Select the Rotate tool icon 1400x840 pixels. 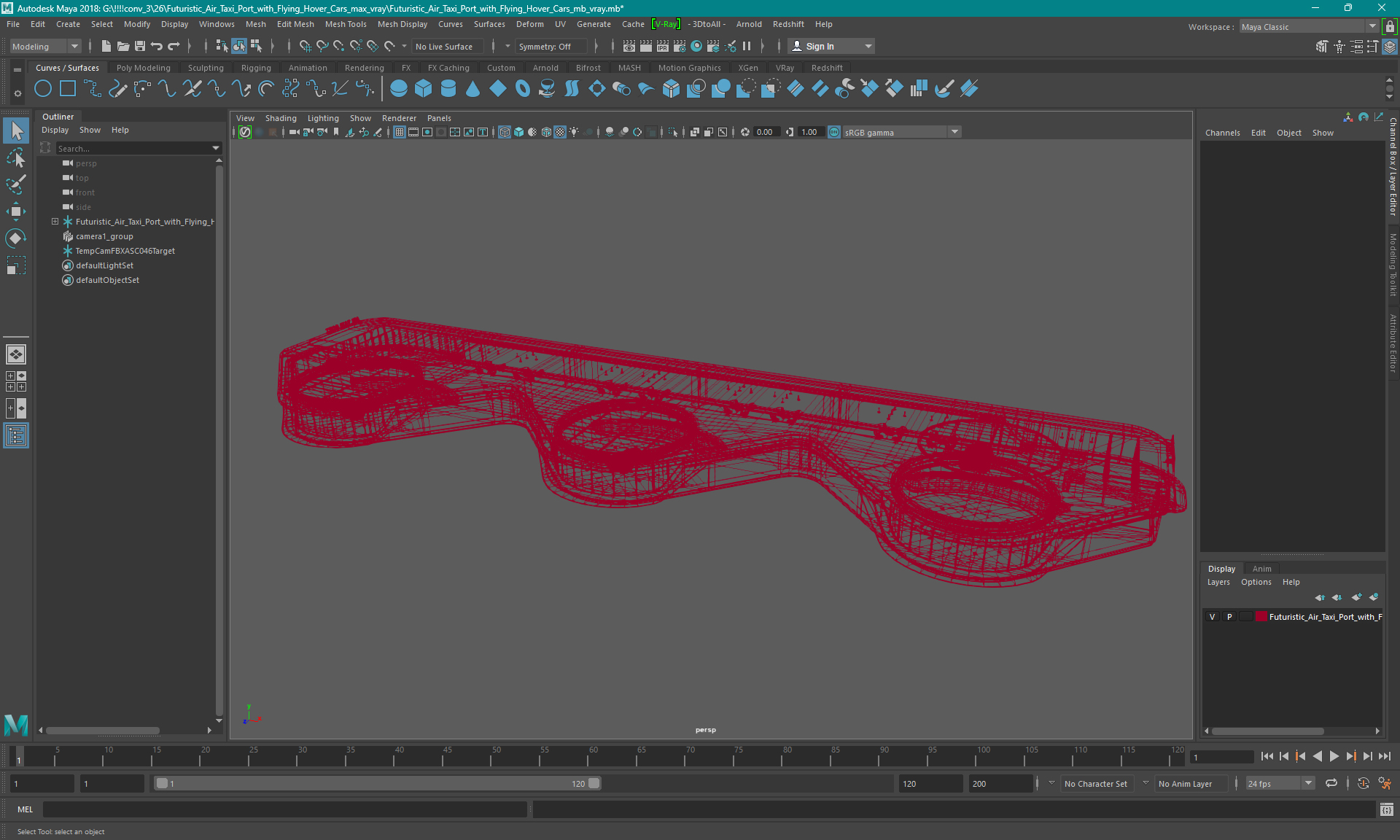tap(17, 238)
